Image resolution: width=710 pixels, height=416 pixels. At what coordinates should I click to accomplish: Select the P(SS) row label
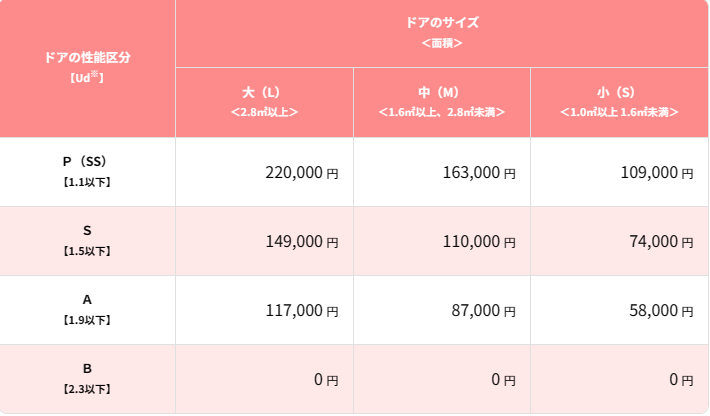(87, 172)
